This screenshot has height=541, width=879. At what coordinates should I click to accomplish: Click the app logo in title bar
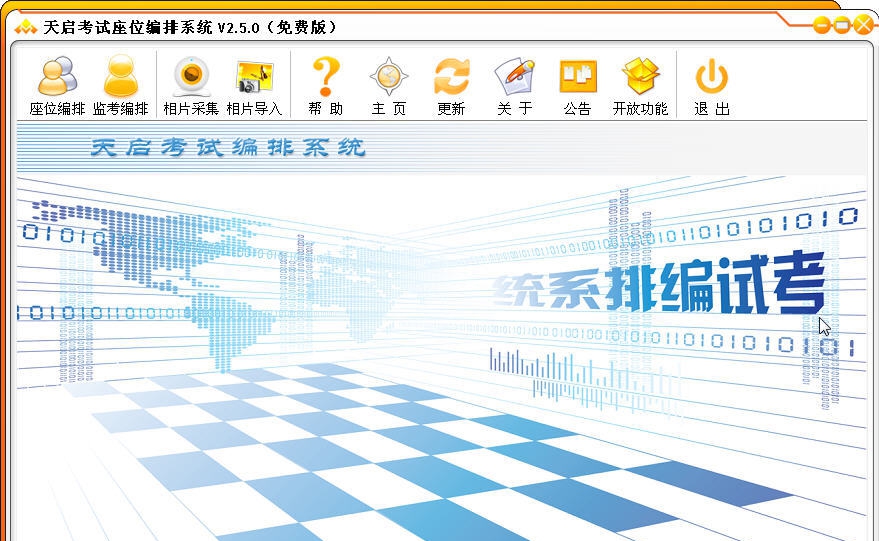click(26, 26)
